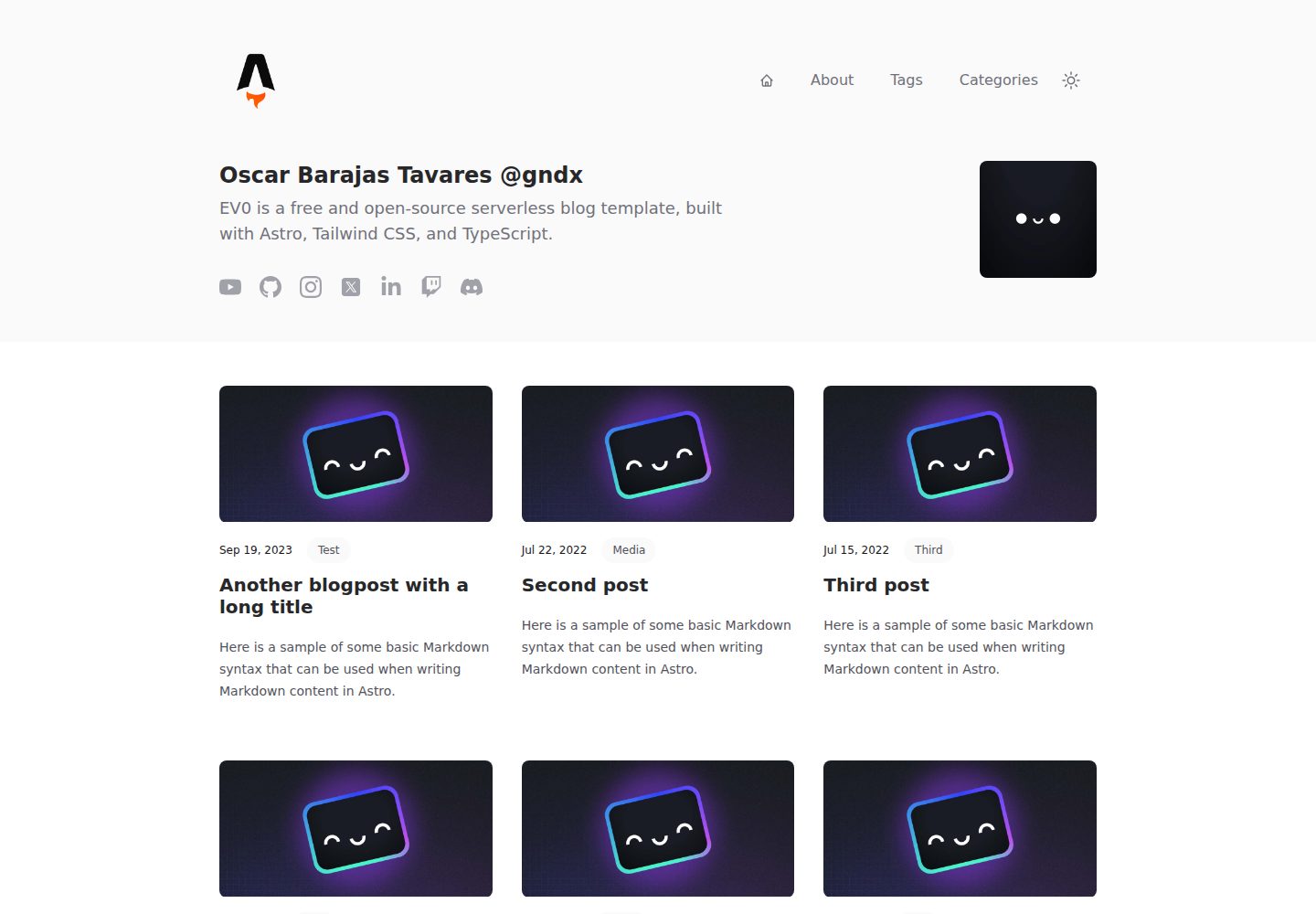Screen dimensions: 1316x914
Task: Click the 'Jul 15, 2022' date
Action: [x=856, y=550]
